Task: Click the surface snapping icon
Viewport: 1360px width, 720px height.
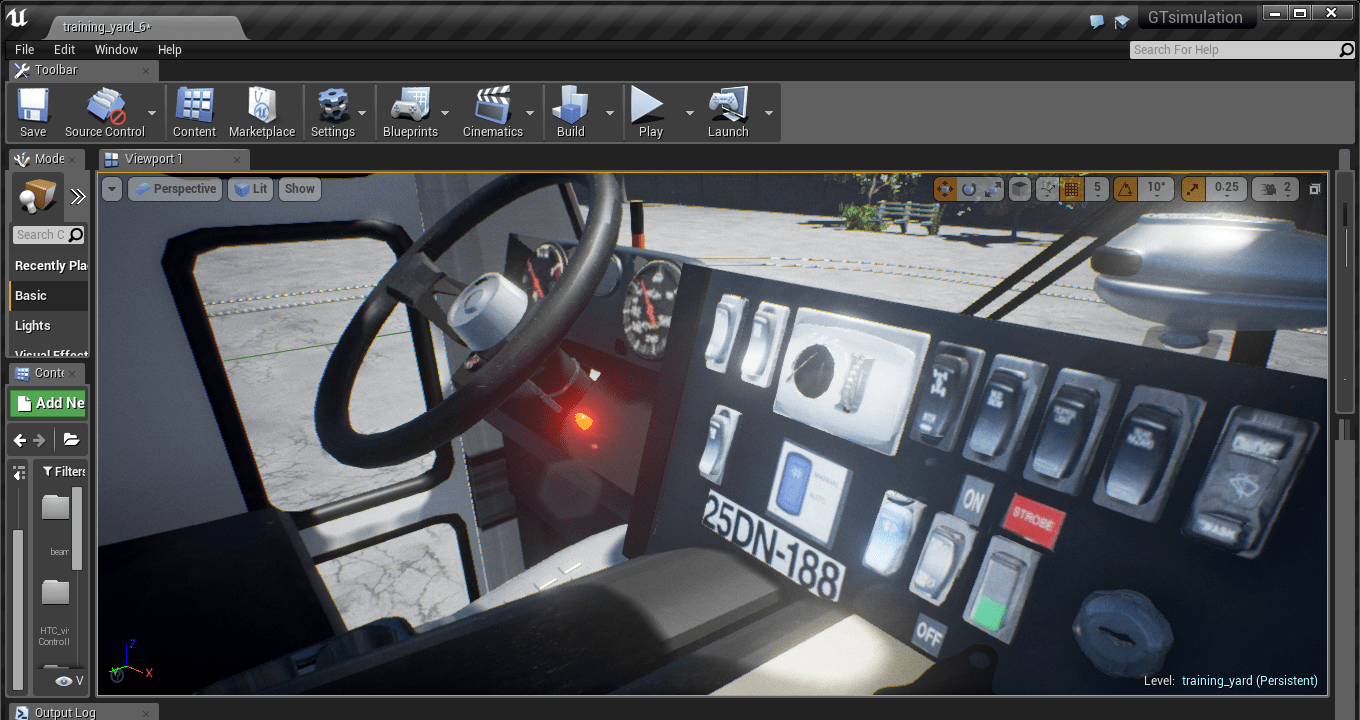Action: [1047, 188]
